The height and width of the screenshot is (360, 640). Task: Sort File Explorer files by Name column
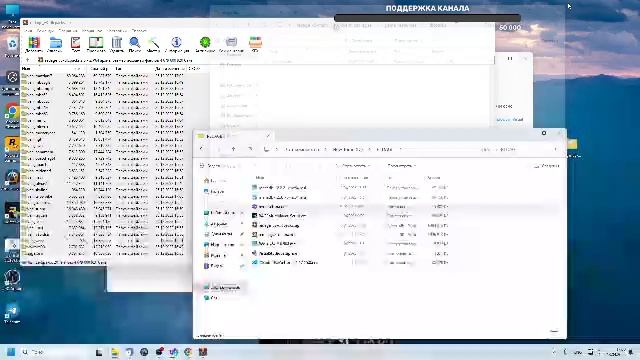[260, 178]
